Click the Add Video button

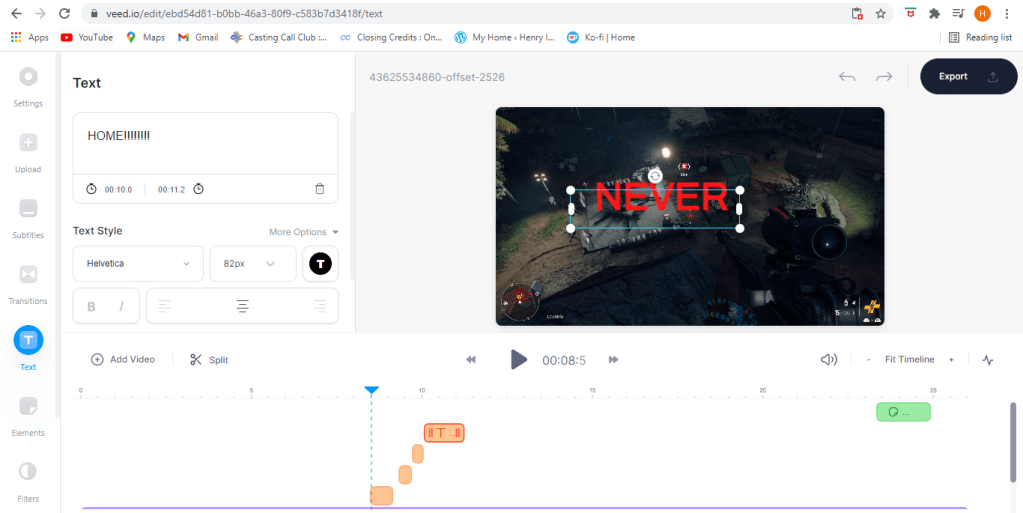[x=123, y=360]
